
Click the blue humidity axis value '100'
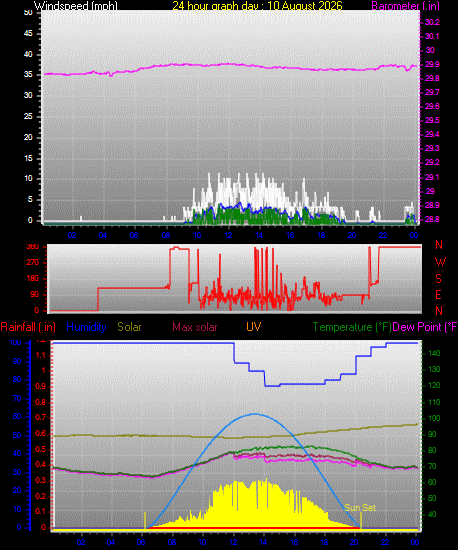[x=15, y=343]
